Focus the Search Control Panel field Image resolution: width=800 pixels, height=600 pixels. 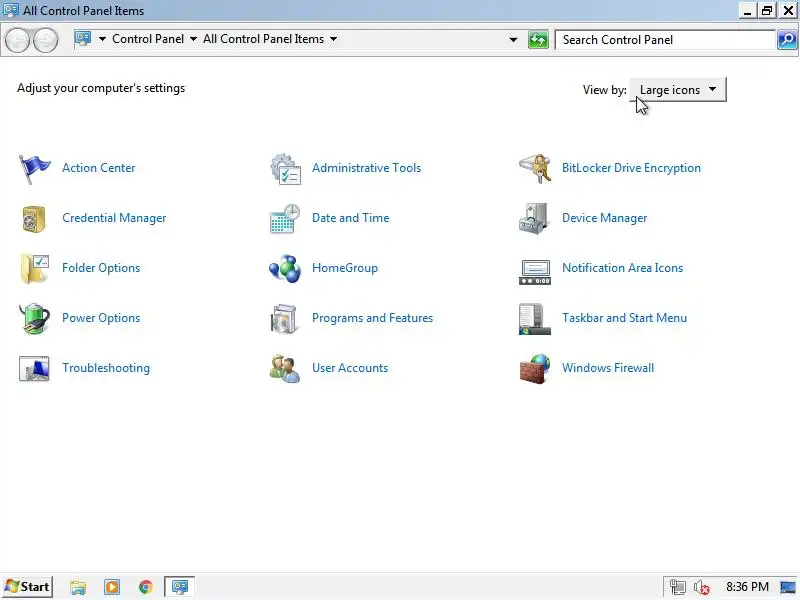pos(665,40)
